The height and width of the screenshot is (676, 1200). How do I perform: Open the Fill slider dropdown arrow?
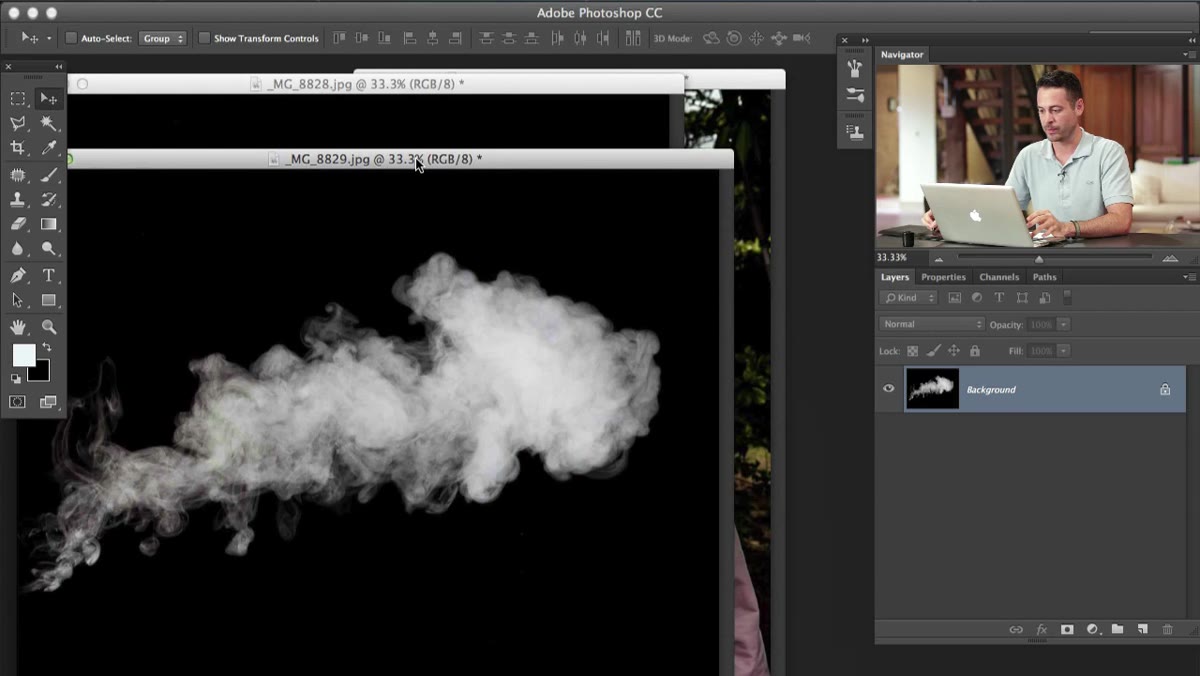1063,351
